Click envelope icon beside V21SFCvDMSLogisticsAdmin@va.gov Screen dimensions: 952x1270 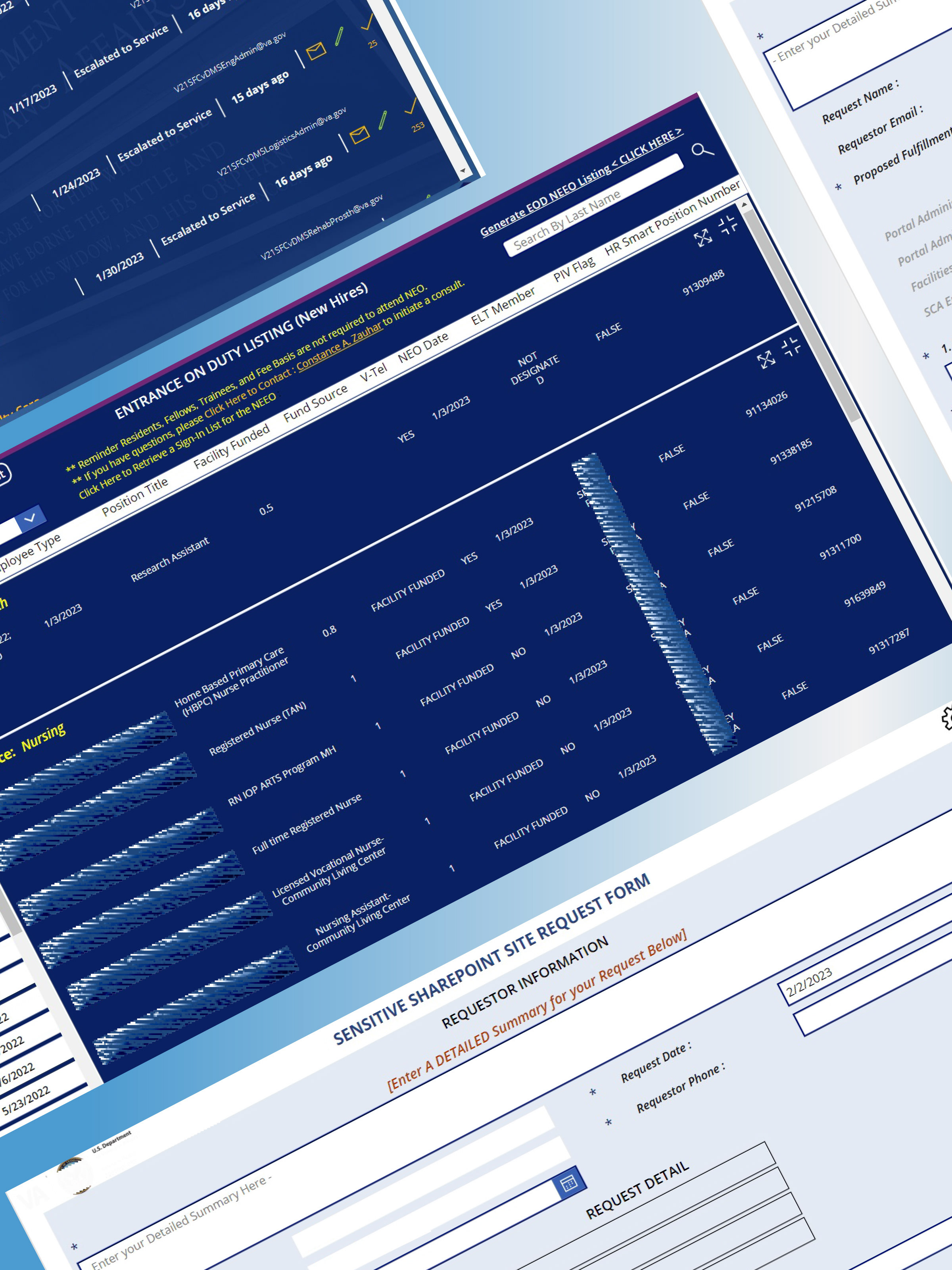pos(359,135)
